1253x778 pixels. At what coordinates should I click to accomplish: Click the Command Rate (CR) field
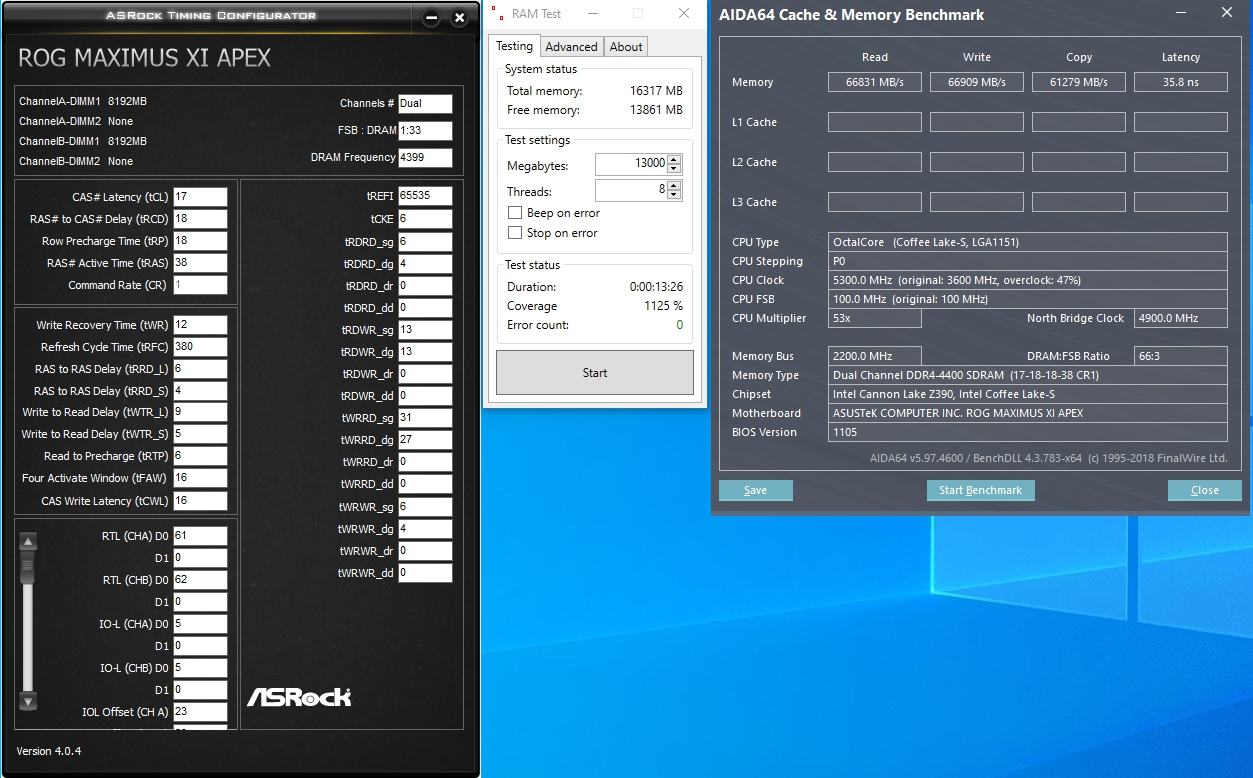coord(200,285)
